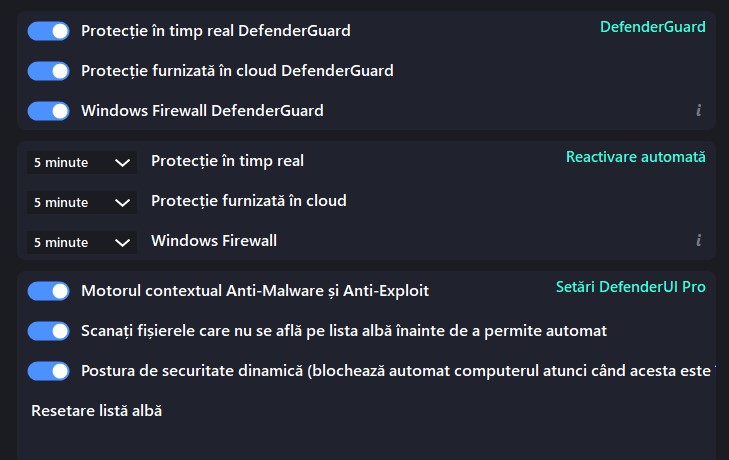Click the Reactivare automată heading

(x=635, y=157)
